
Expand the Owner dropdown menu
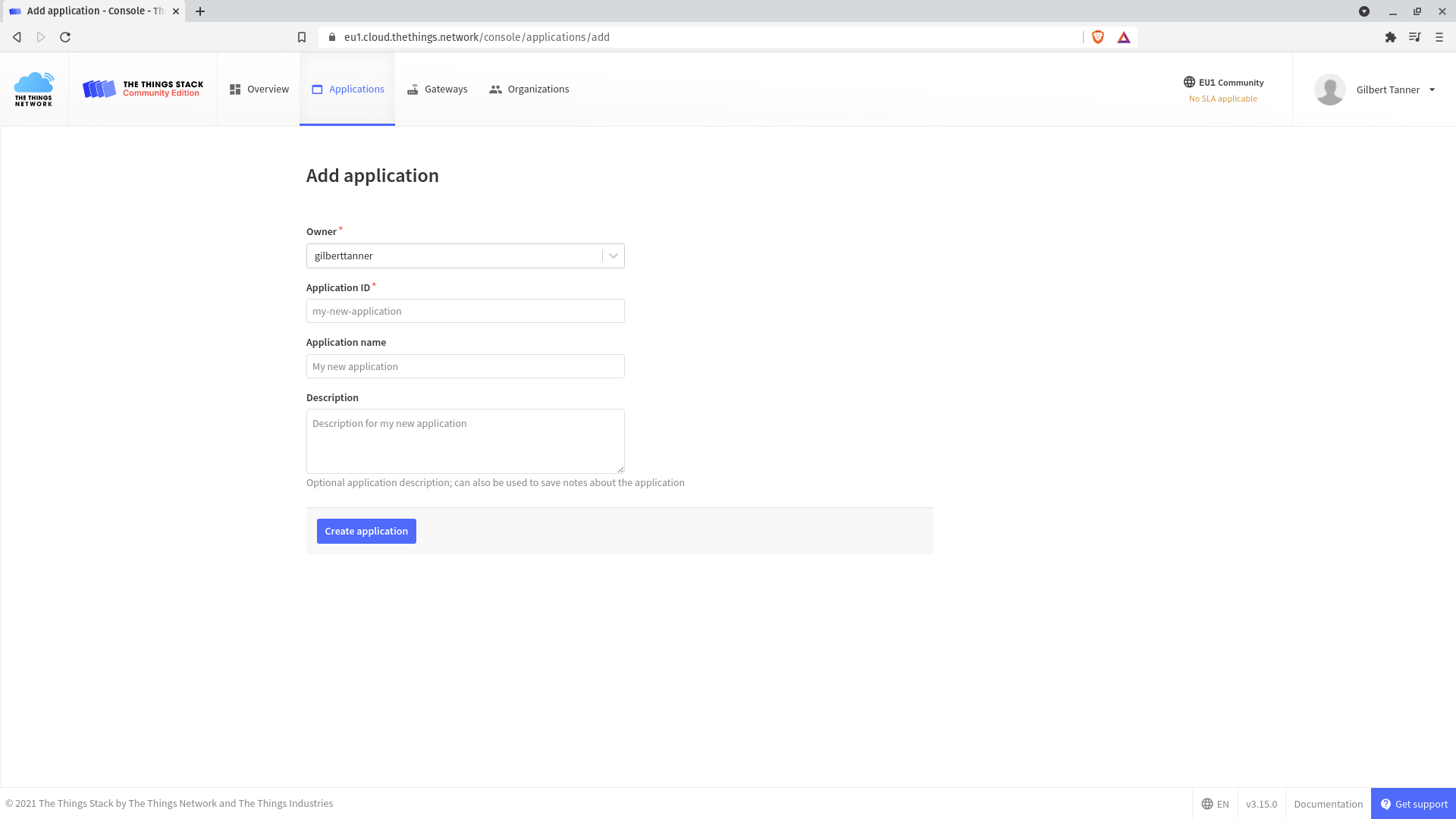[613, 256]
